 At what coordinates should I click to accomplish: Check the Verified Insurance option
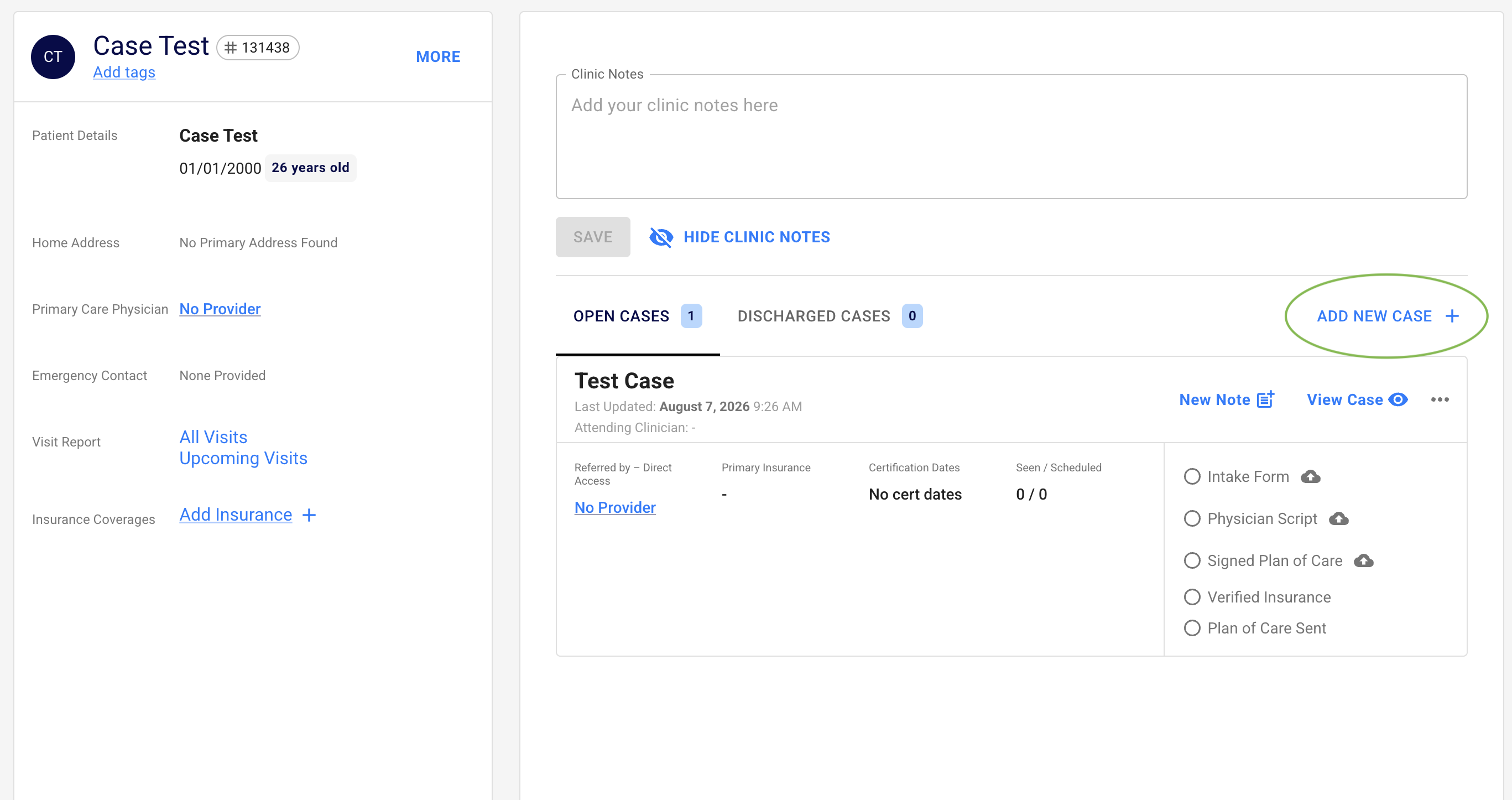[1192, 597]
